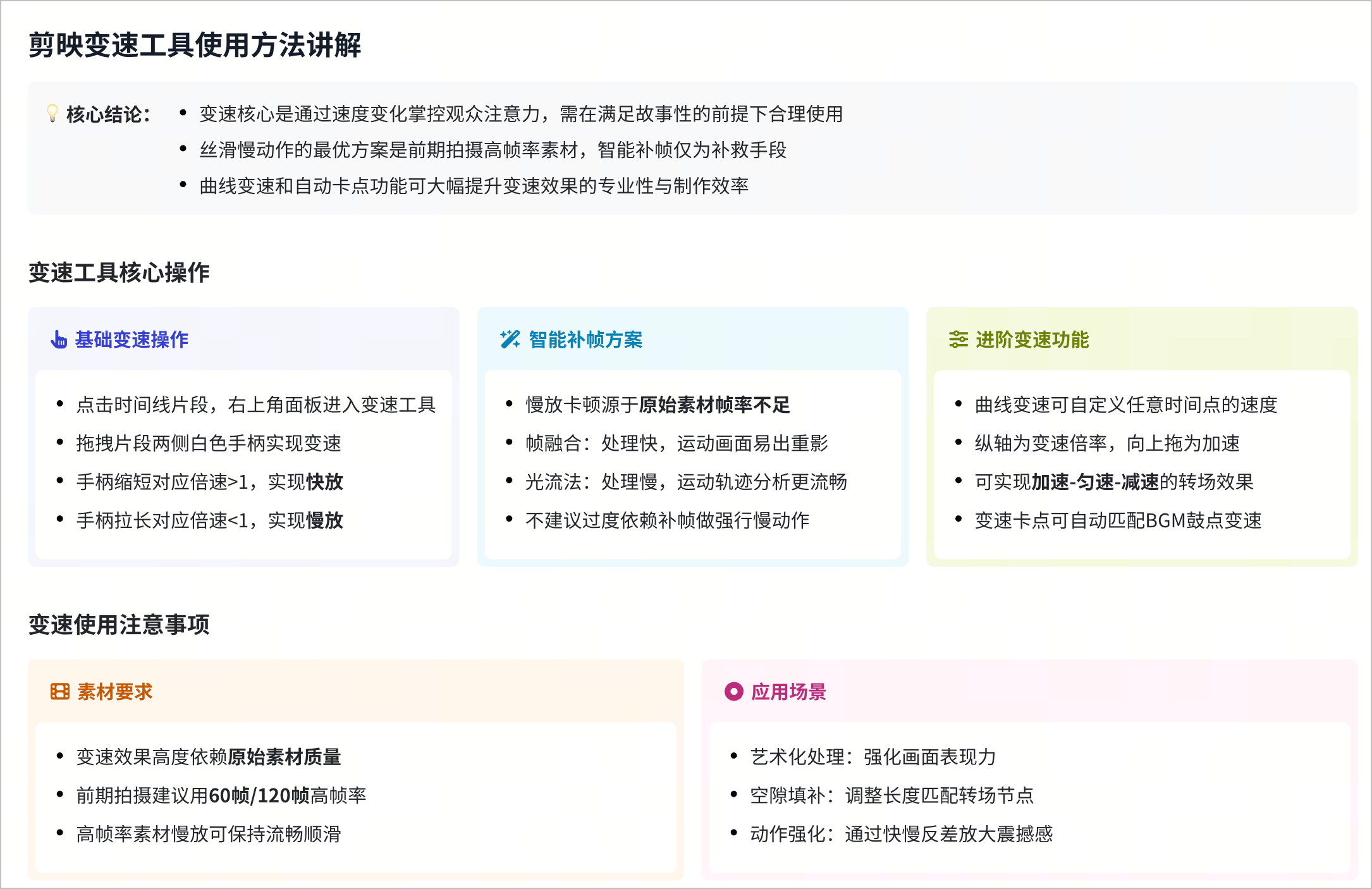The image size is (1372, 889).
Task: Click the circle dot icon for 应用场景
Action: coord(733,692)
